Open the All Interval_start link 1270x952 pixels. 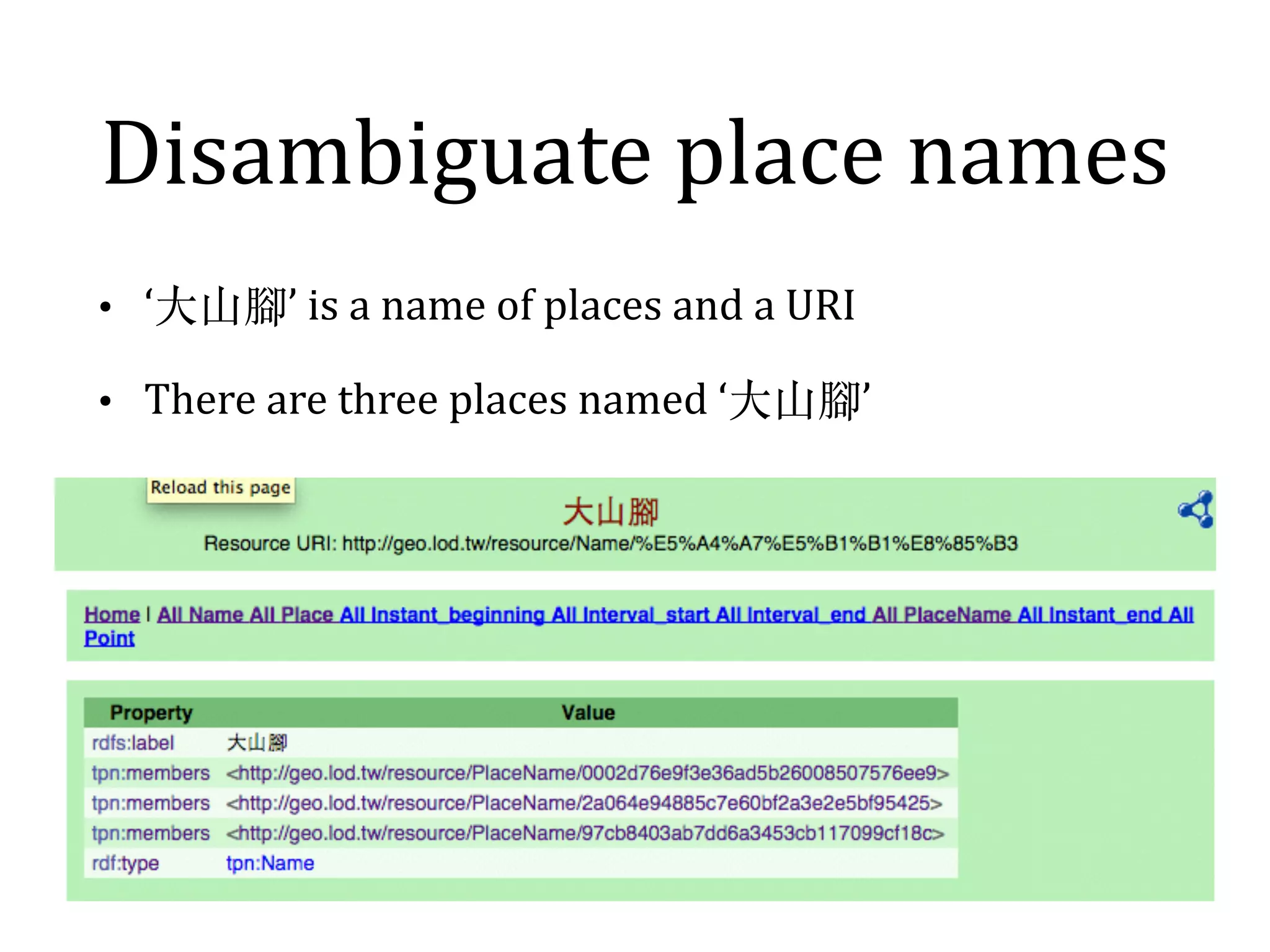click(631, 614)
